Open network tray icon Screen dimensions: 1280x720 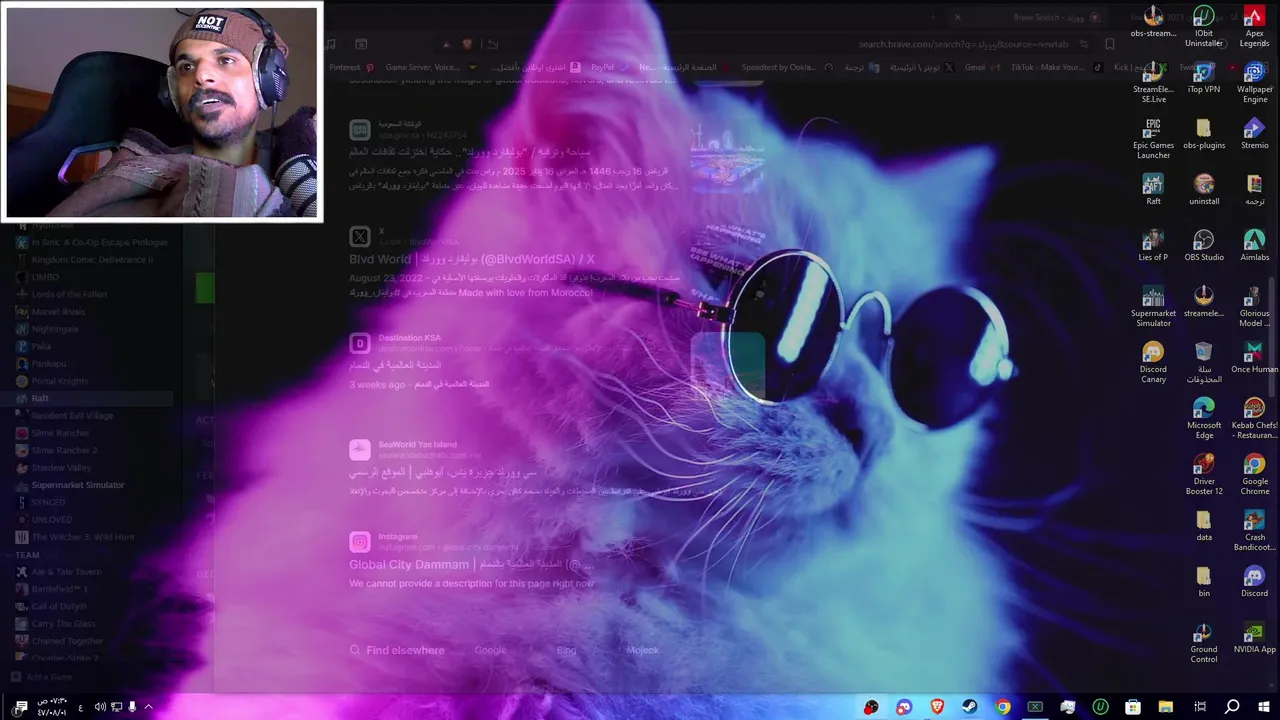pyautogui.click(x=116, y=707)
